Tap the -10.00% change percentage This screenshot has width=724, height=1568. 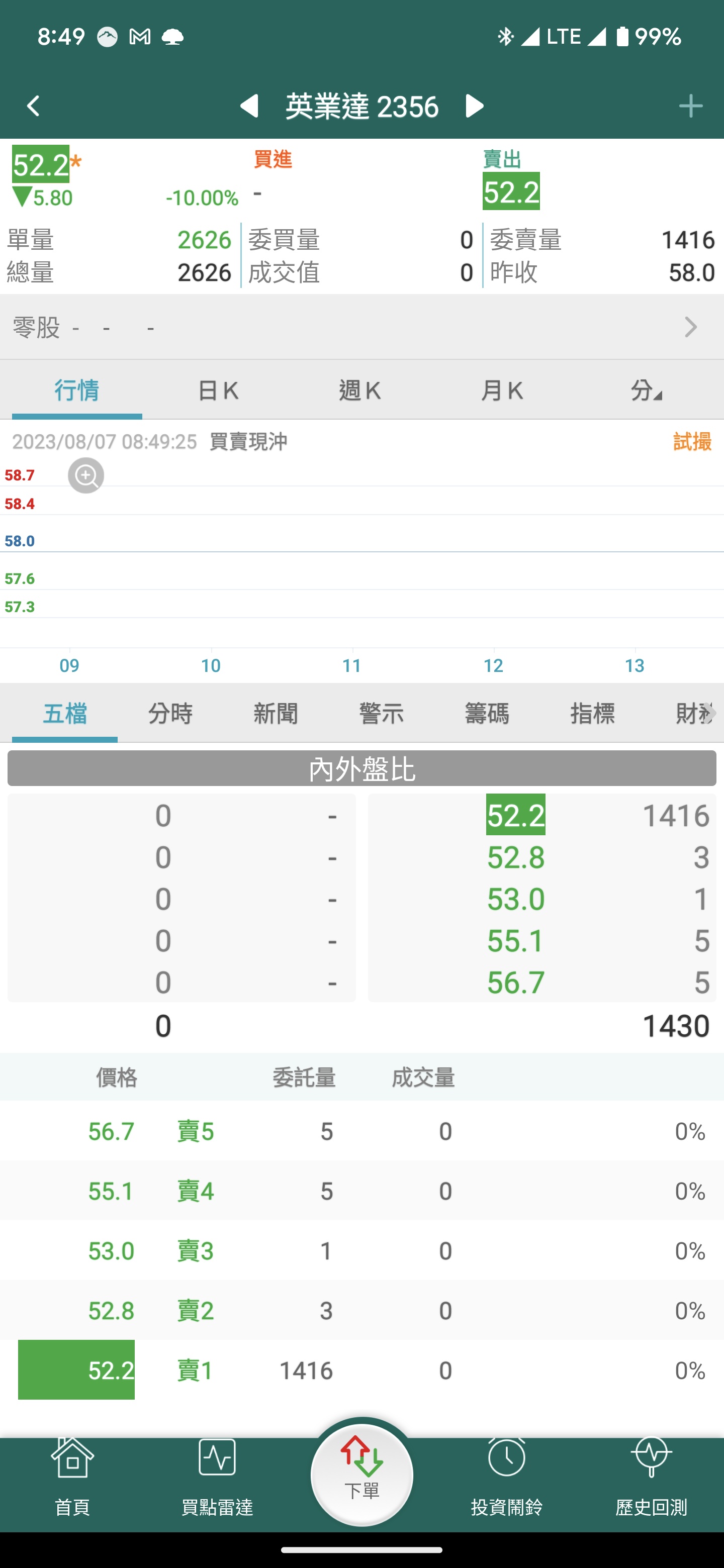click(x=202, y=198)
